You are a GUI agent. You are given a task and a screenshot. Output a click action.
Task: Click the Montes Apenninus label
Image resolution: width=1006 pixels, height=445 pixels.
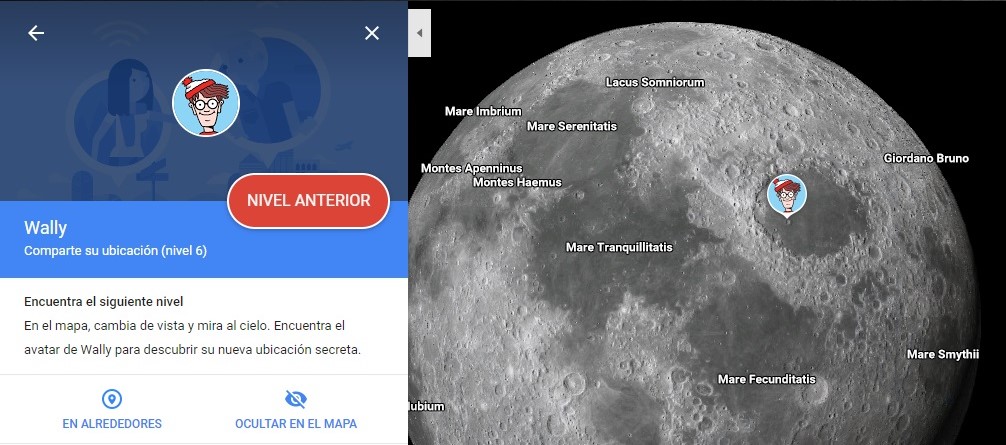click(x=472, y=168)
